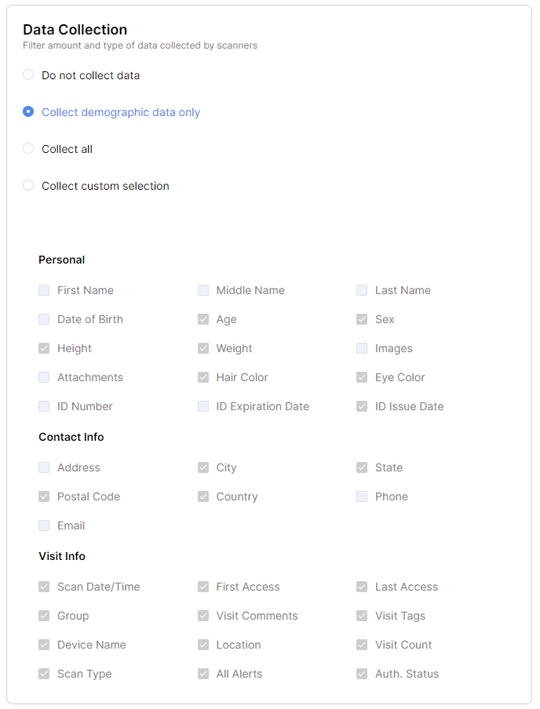Image resolution: width=540 pixels, height=709 pixels.
Task: Tick the Email checkbox
Action: click(44, 525)
